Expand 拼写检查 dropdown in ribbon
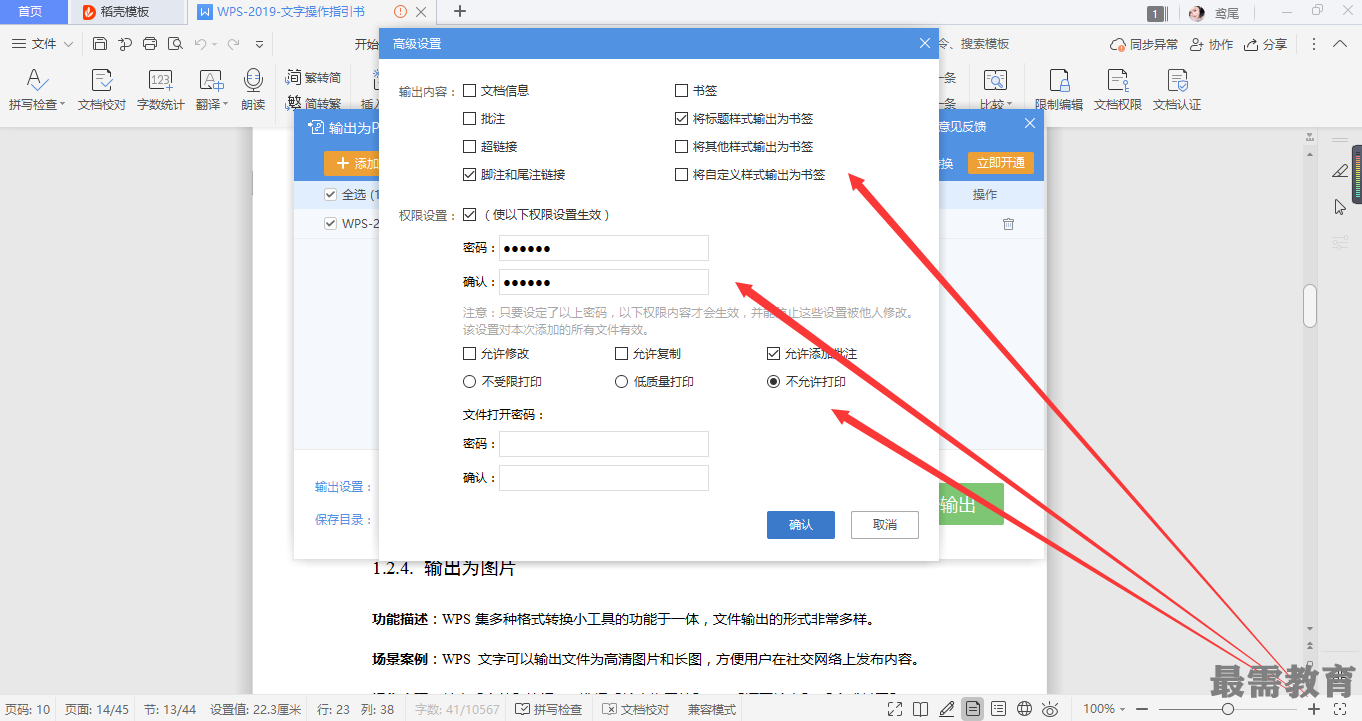 (x=62, y=104)
